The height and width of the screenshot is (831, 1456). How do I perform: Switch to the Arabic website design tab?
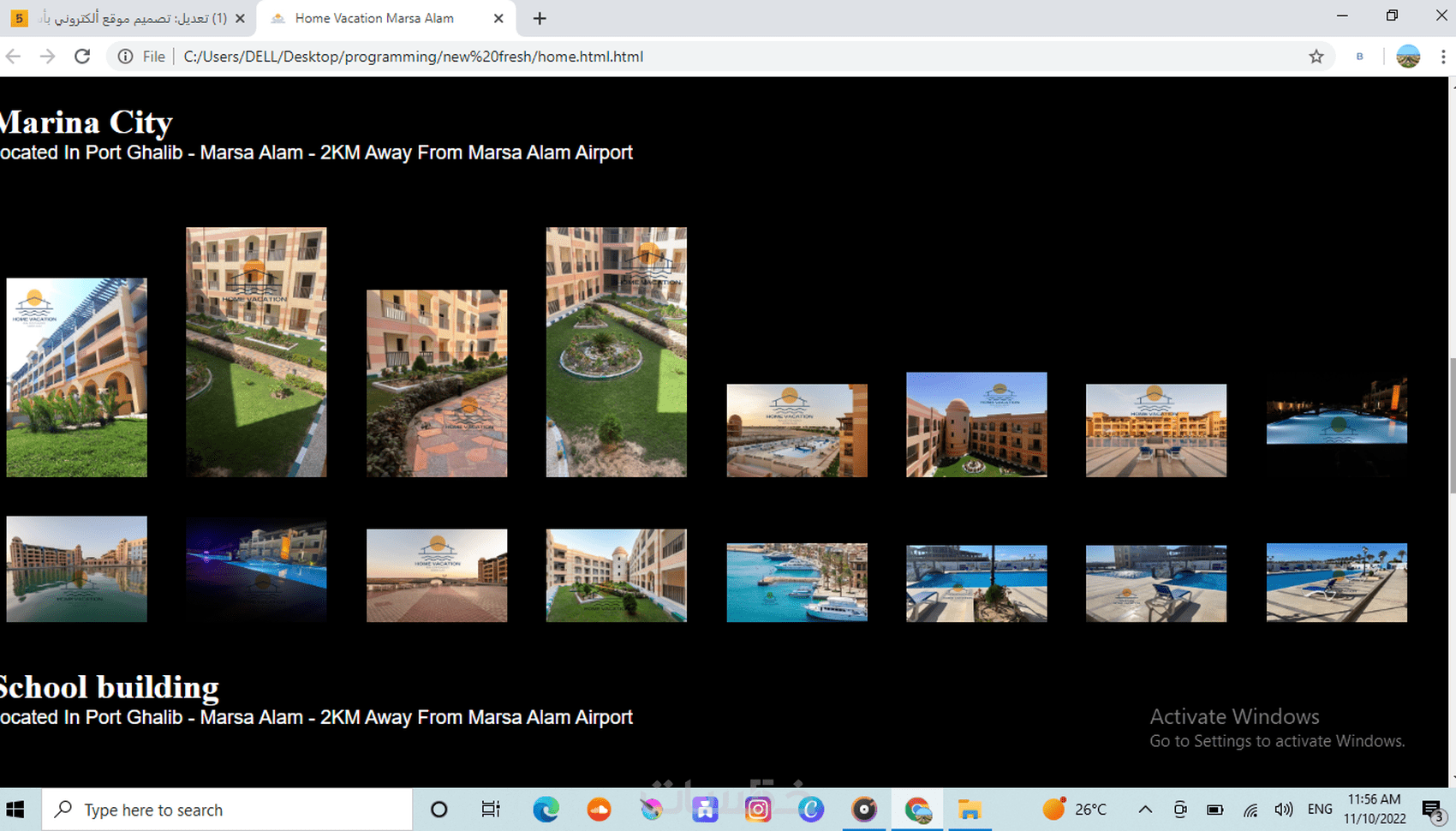pos(128,17)
